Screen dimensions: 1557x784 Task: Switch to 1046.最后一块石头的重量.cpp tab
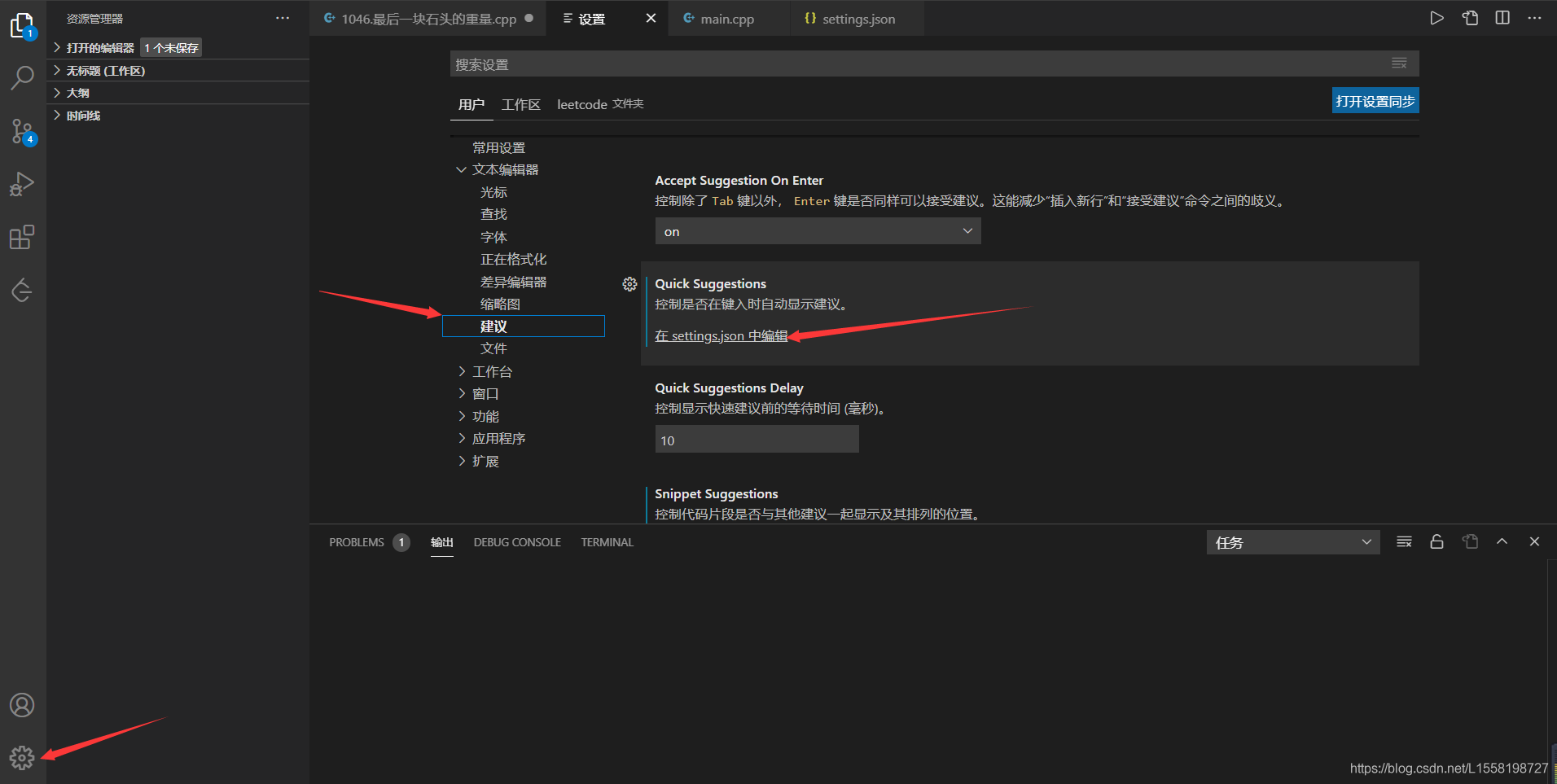pyautogui.click(x=428, y=18)
